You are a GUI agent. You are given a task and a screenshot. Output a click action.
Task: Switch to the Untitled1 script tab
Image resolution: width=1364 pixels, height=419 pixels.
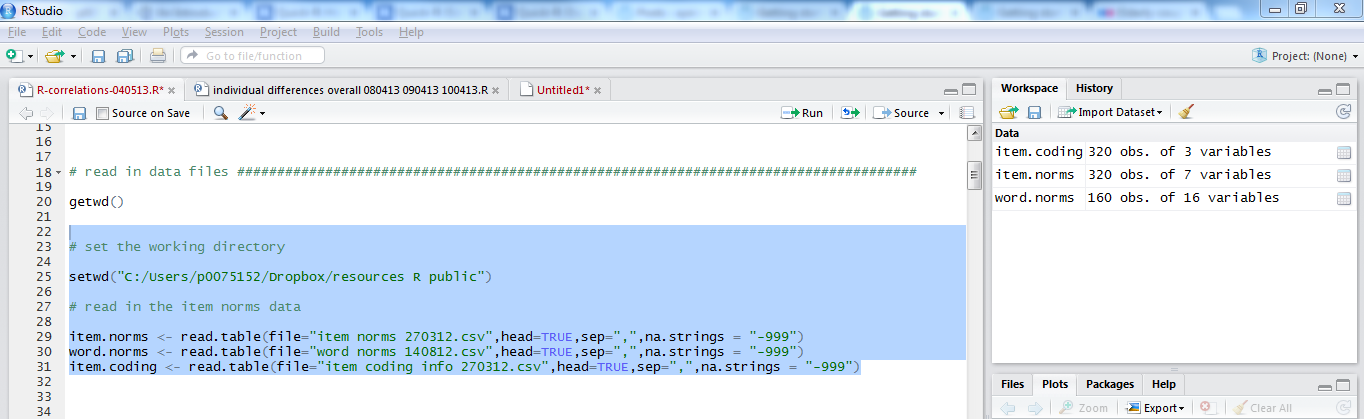tap(562, 90)
